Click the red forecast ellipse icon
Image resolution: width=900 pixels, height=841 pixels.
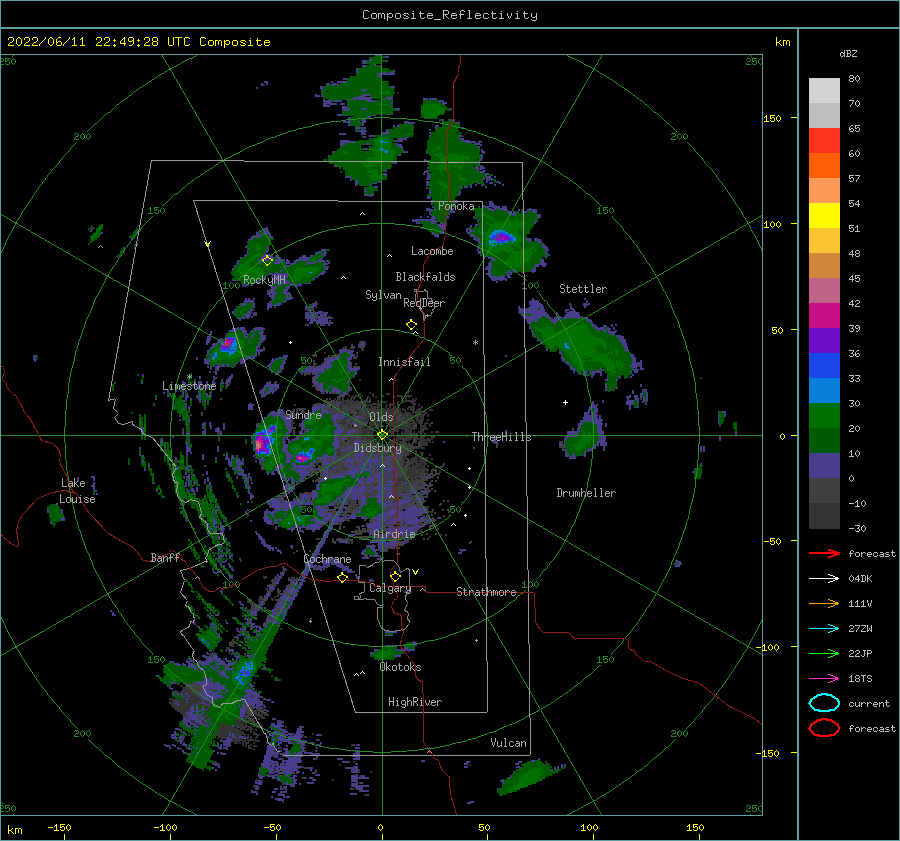(x=824, y=728)
